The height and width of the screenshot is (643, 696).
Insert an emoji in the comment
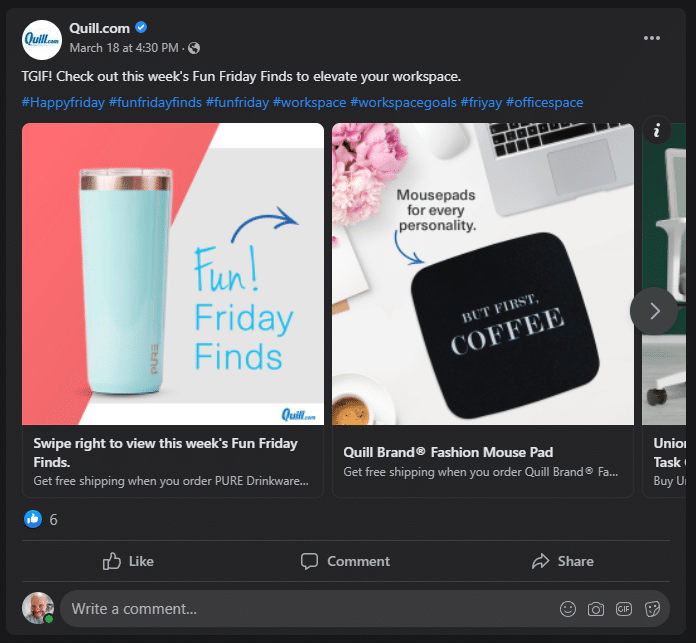[x=568, y=609]
